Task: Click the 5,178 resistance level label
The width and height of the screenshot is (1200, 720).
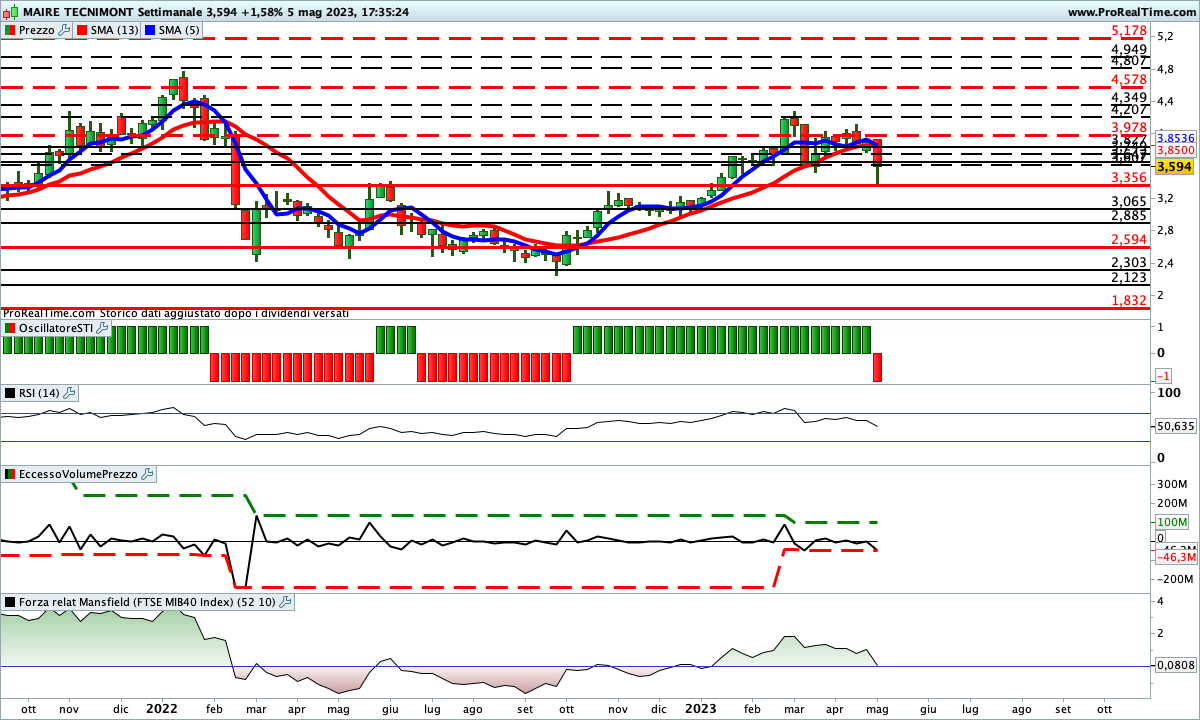Action: 1129,31
